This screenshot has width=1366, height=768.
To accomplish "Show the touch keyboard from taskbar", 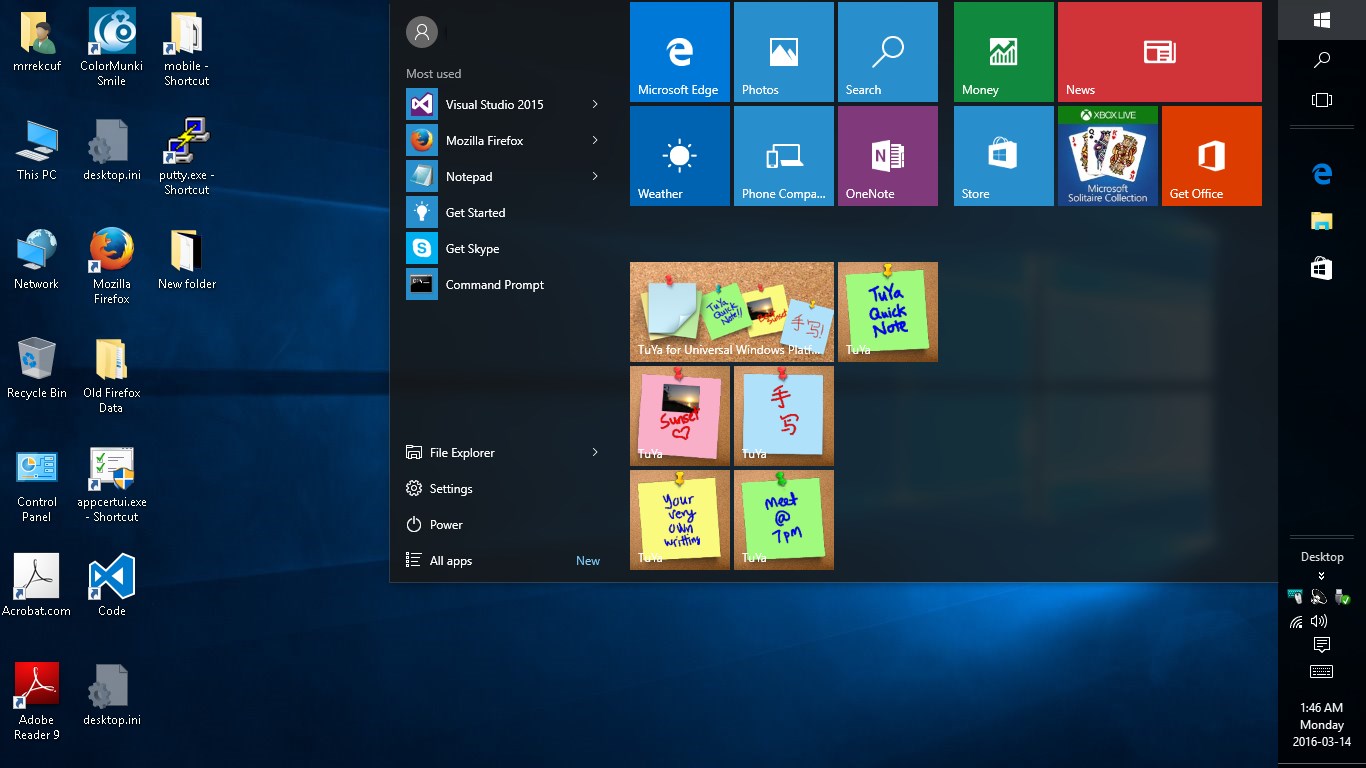I will 1321,671.
